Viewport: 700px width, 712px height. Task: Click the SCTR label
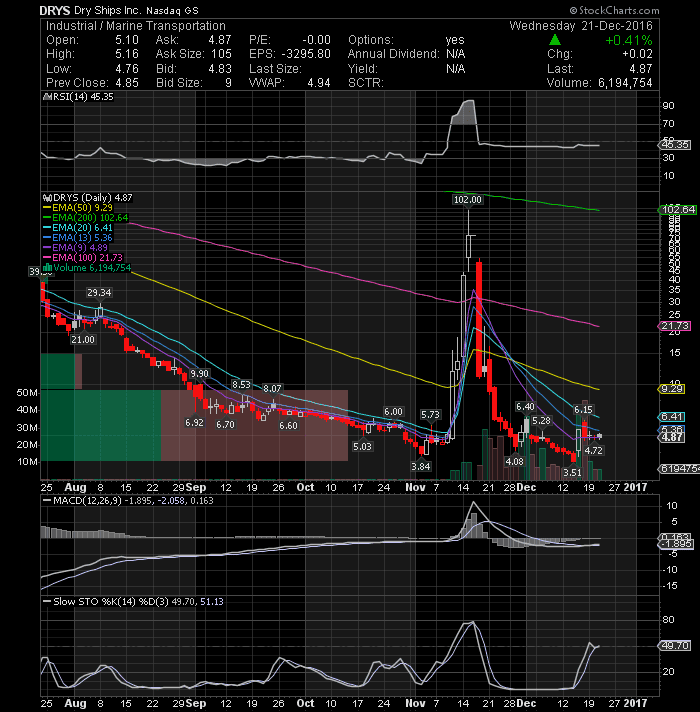pyautogui.click(x=366, y=83)
